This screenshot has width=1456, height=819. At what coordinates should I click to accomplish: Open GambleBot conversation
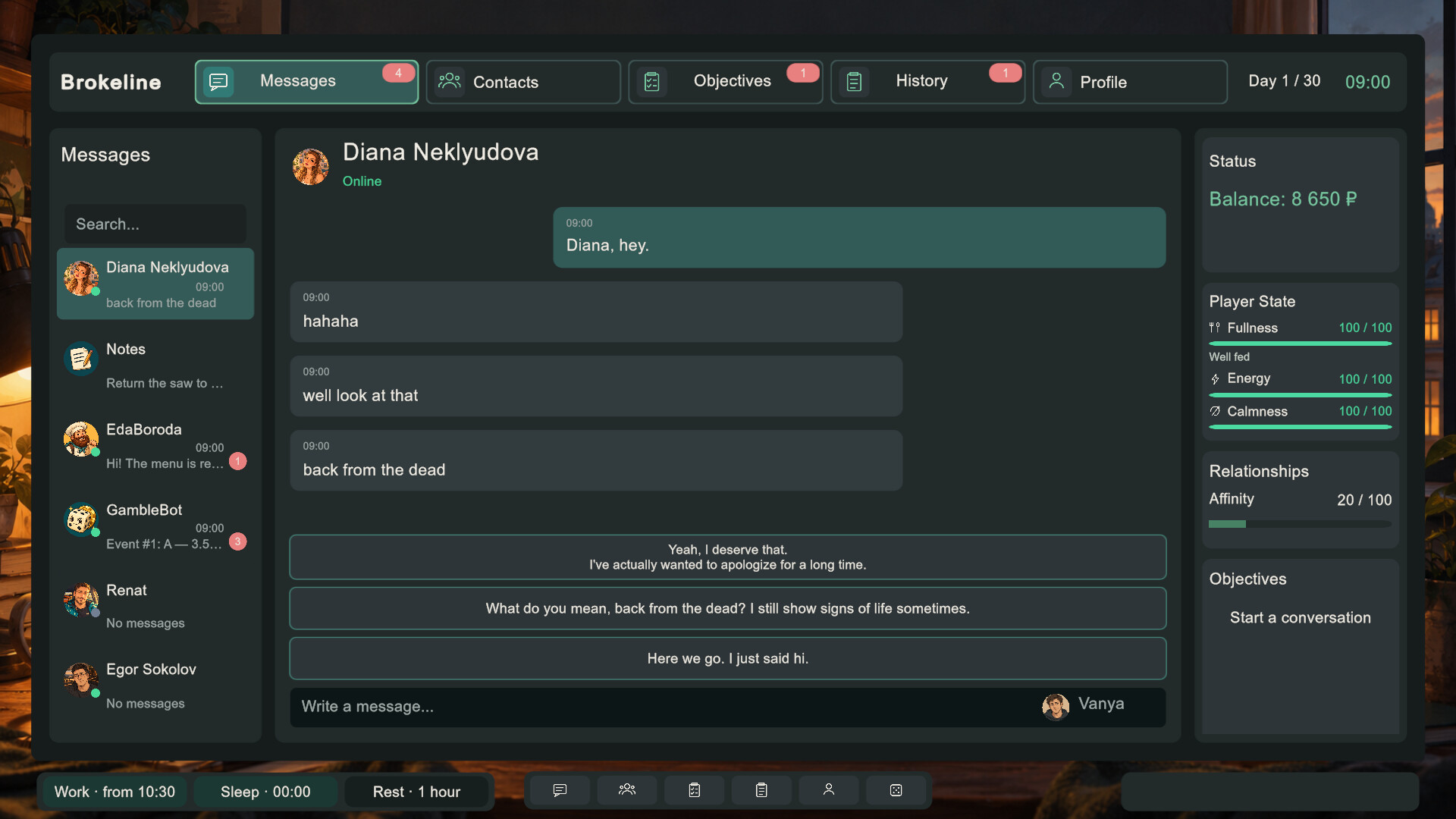click(155, 526)
